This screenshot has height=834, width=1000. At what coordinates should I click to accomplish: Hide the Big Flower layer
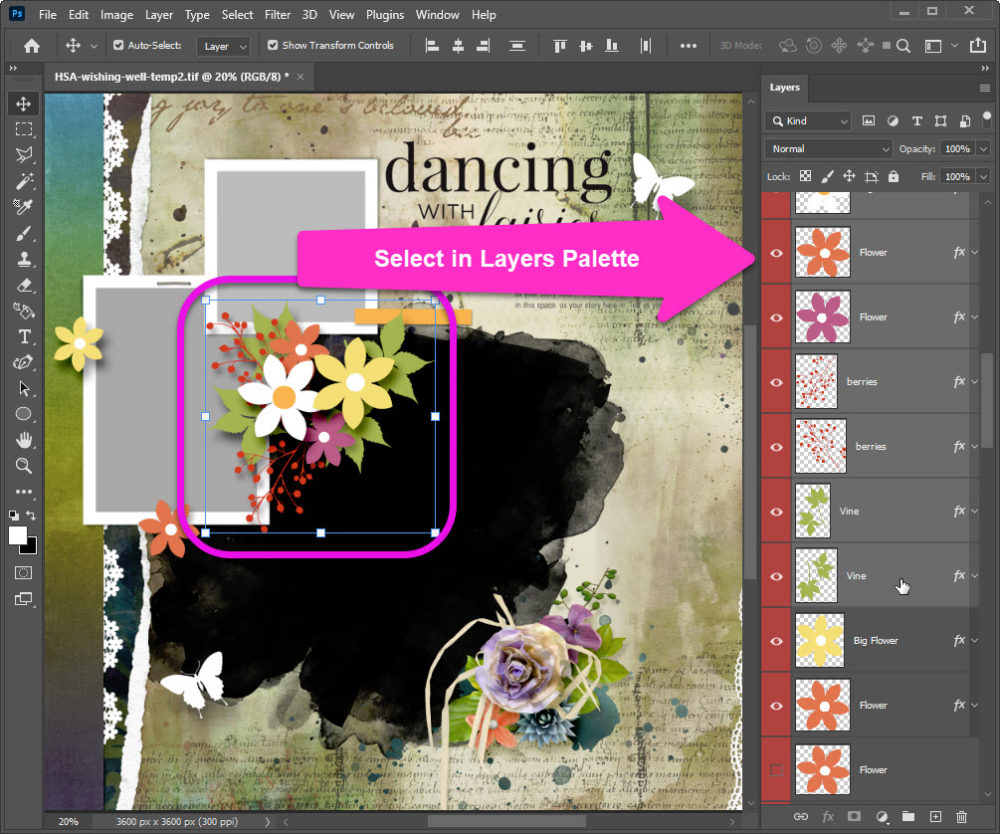776,641
